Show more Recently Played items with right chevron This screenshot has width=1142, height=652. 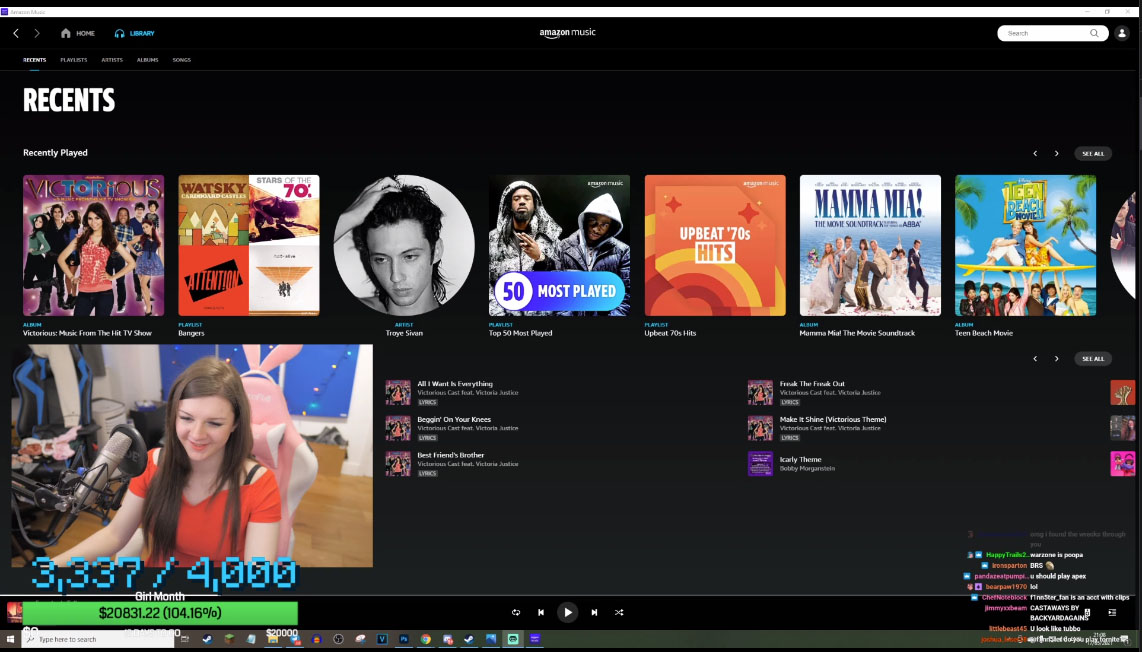pos(1057,154)
